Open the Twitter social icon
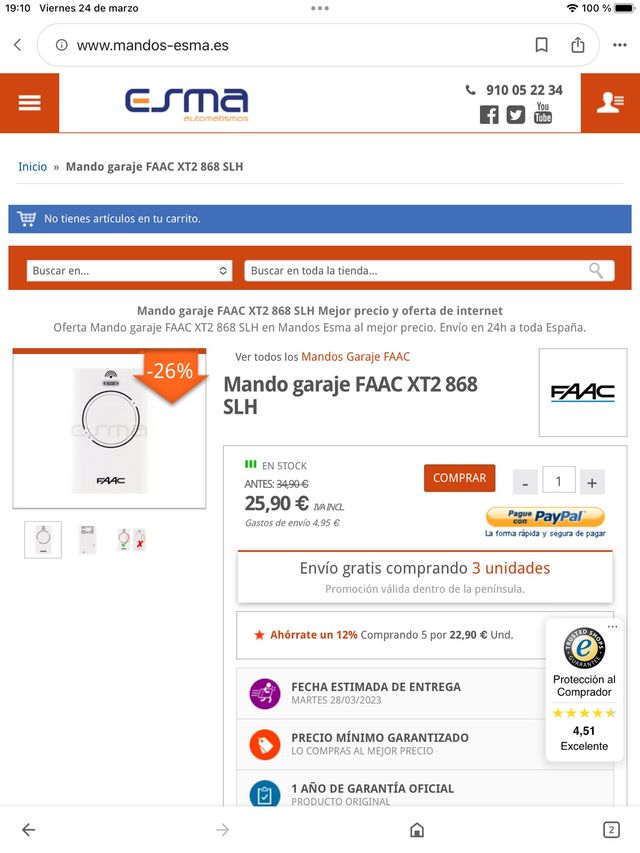The image size is (640, 853). coord(516,115)
